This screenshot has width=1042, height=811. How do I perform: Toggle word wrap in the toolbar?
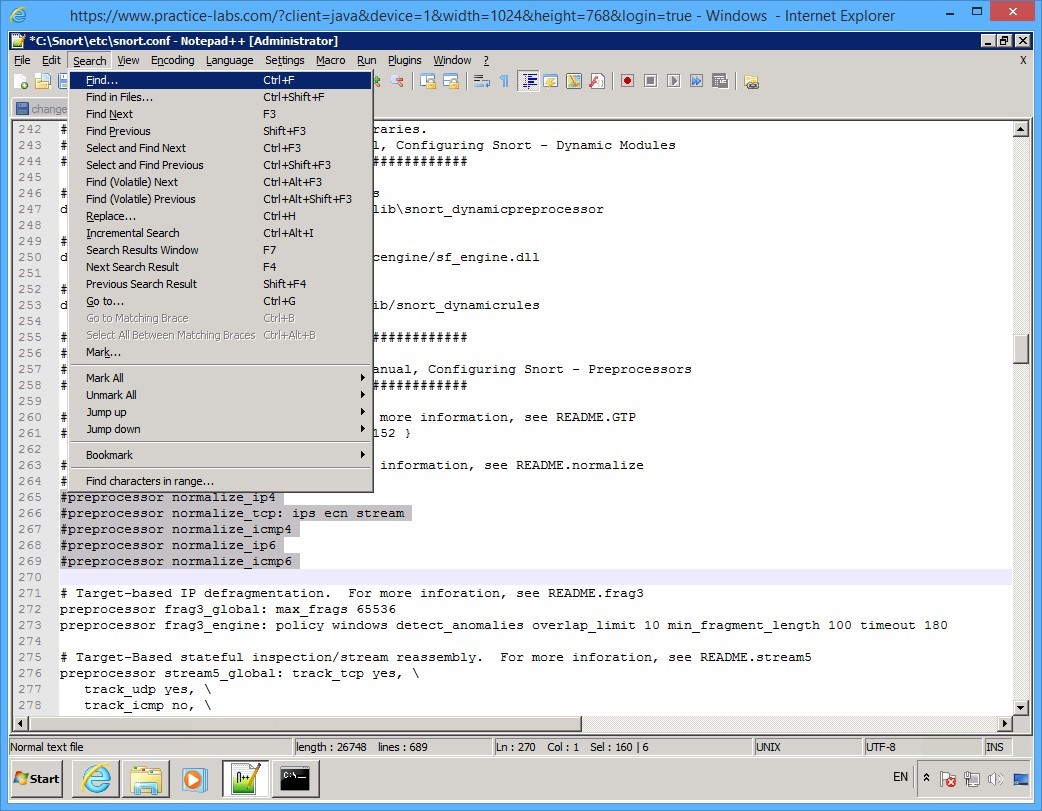480,80
